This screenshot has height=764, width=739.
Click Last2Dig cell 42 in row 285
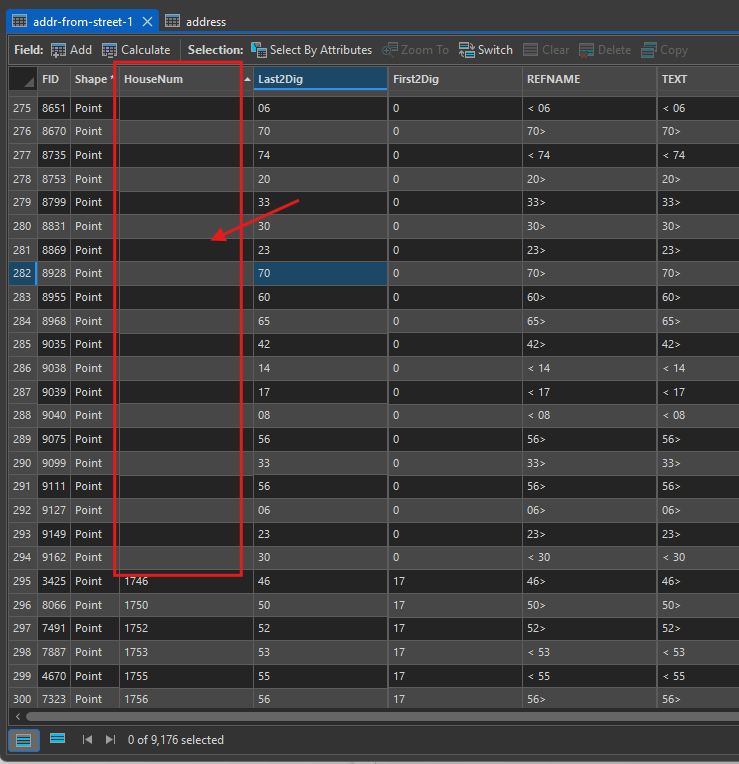point(320,344)
